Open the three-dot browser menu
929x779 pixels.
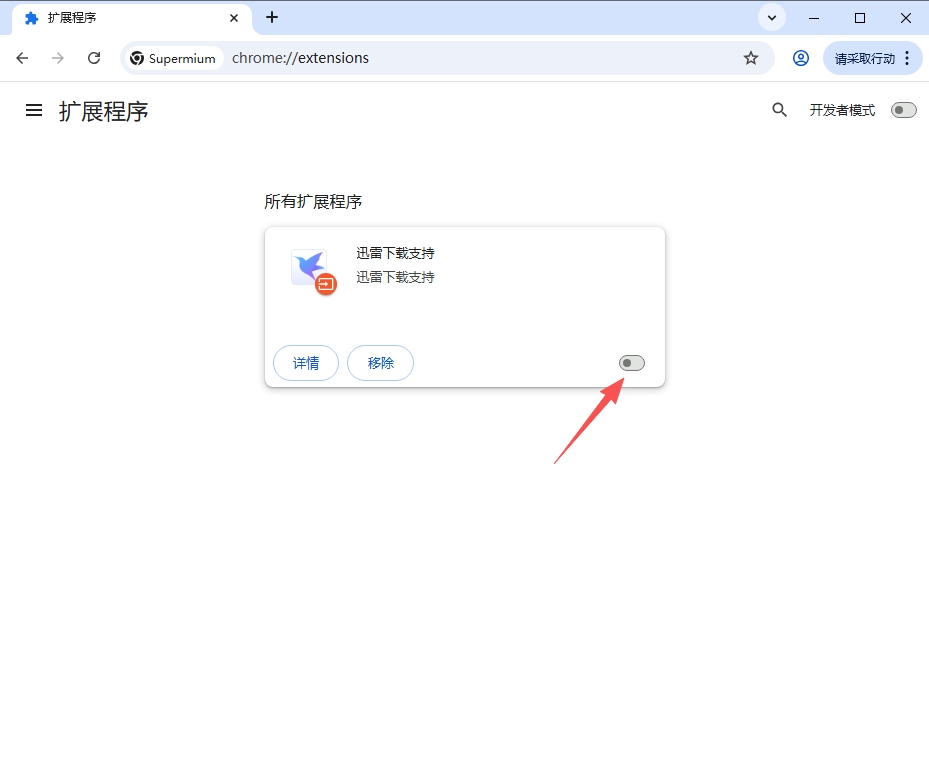pyautogui.click(x=907, y=58)
